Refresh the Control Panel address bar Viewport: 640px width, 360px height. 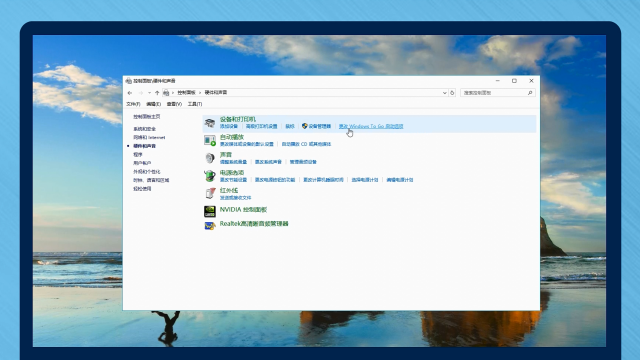pyautogui.click(x=452, y=93)
